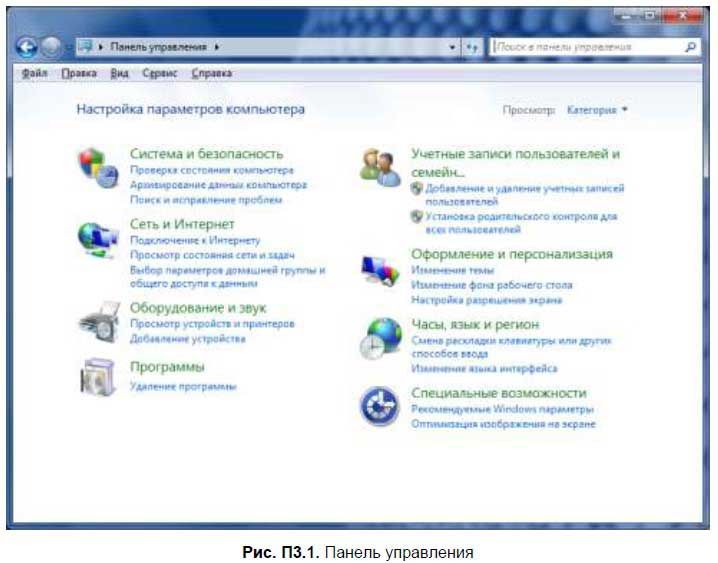Click Архивирование данных компьютера link
This screenshot has height=563, width=718.
coord(218,184)
